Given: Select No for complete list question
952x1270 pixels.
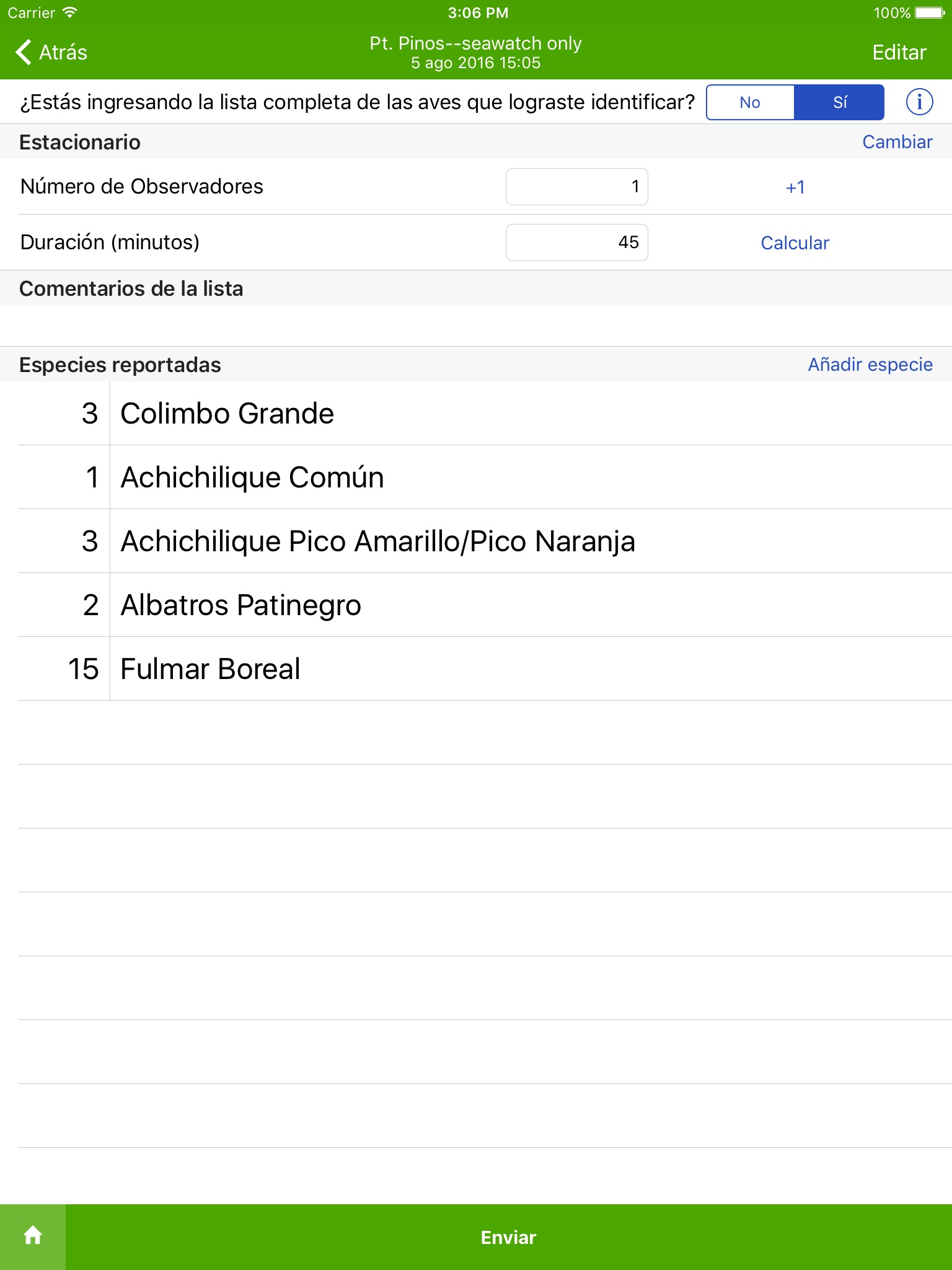Looking at the screenshot, I should click(750, 102).
